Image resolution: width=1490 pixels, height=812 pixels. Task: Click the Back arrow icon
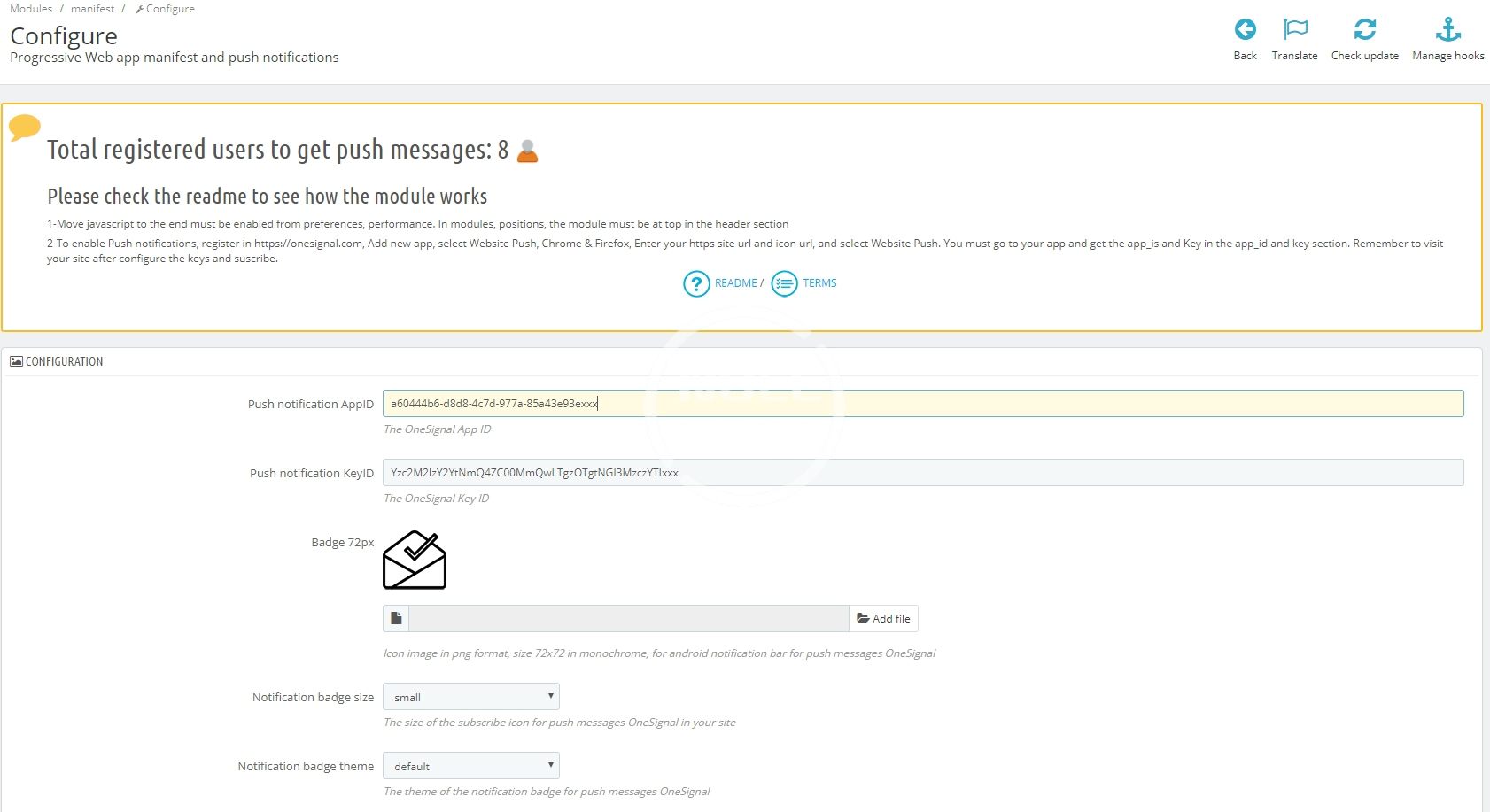click(1245, 30)
